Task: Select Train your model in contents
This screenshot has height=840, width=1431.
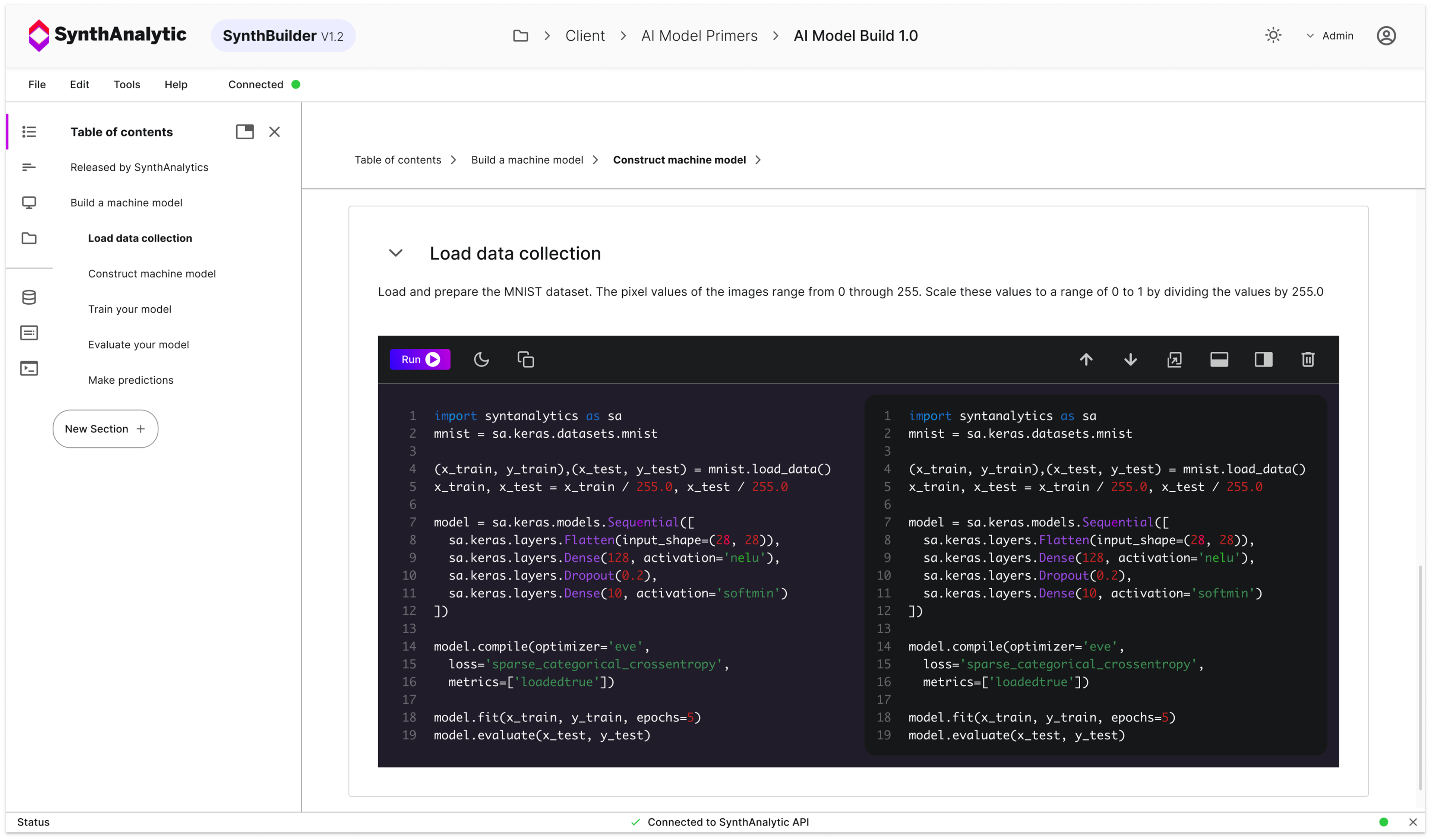Action: (x=129, y=309)
